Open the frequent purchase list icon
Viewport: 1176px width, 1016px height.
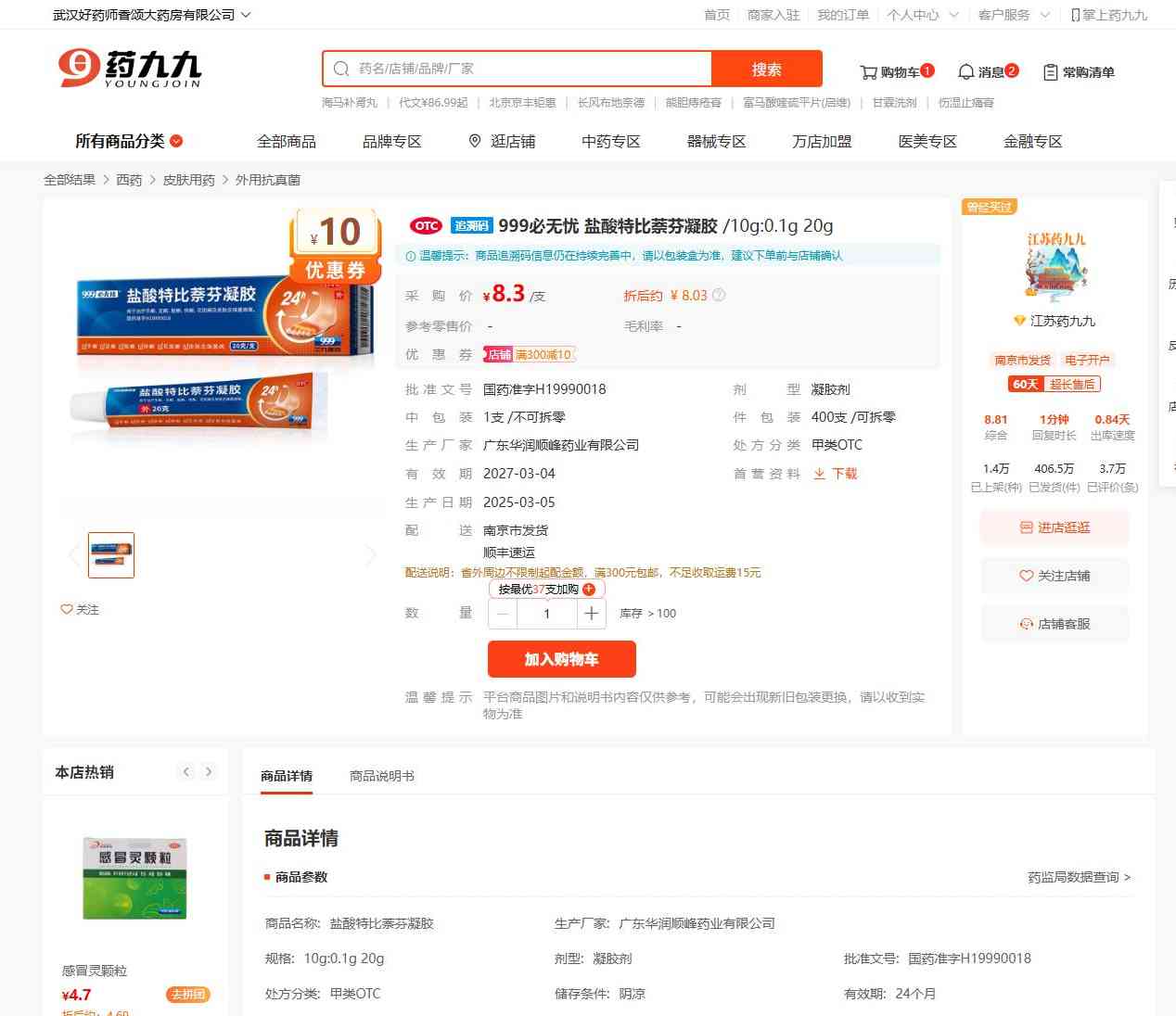coord(1050,72)
